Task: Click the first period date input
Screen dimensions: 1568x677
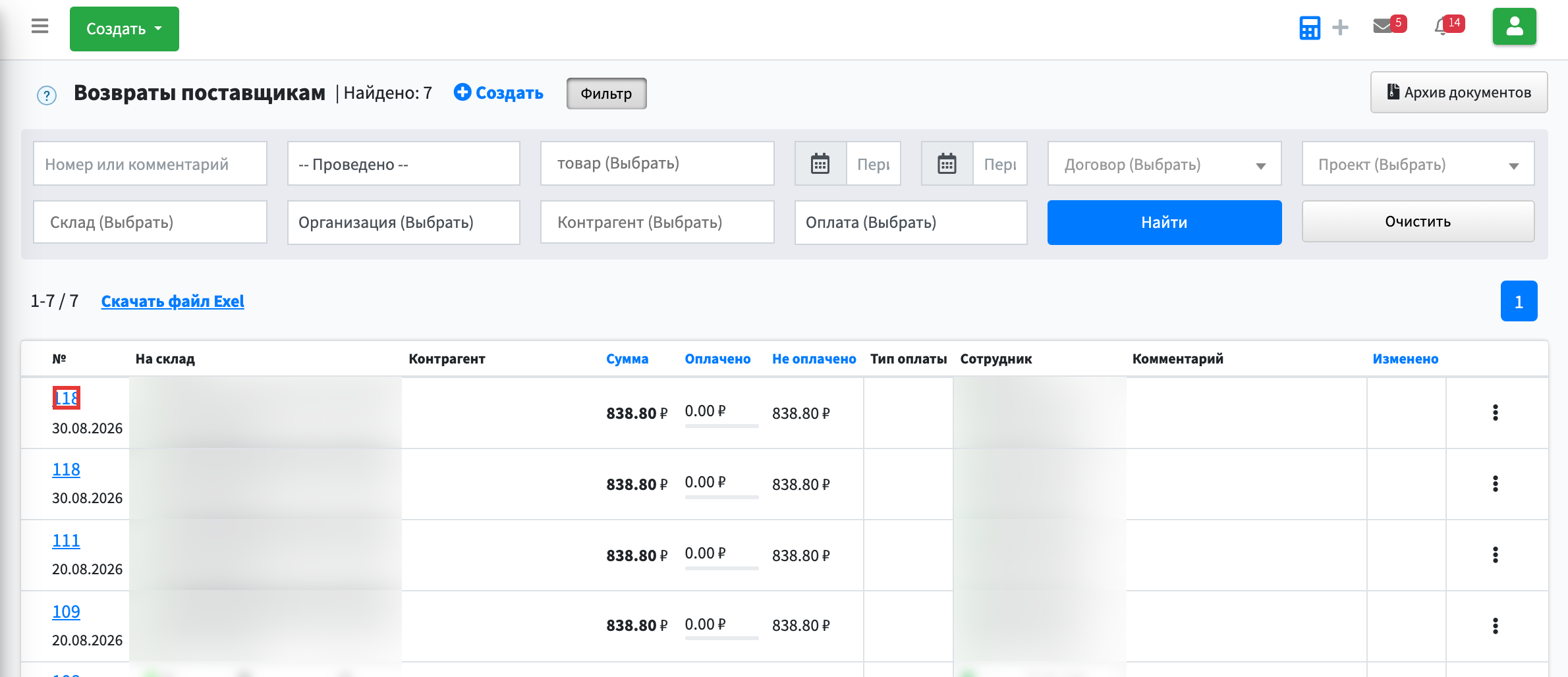Action: click(874, 163)
